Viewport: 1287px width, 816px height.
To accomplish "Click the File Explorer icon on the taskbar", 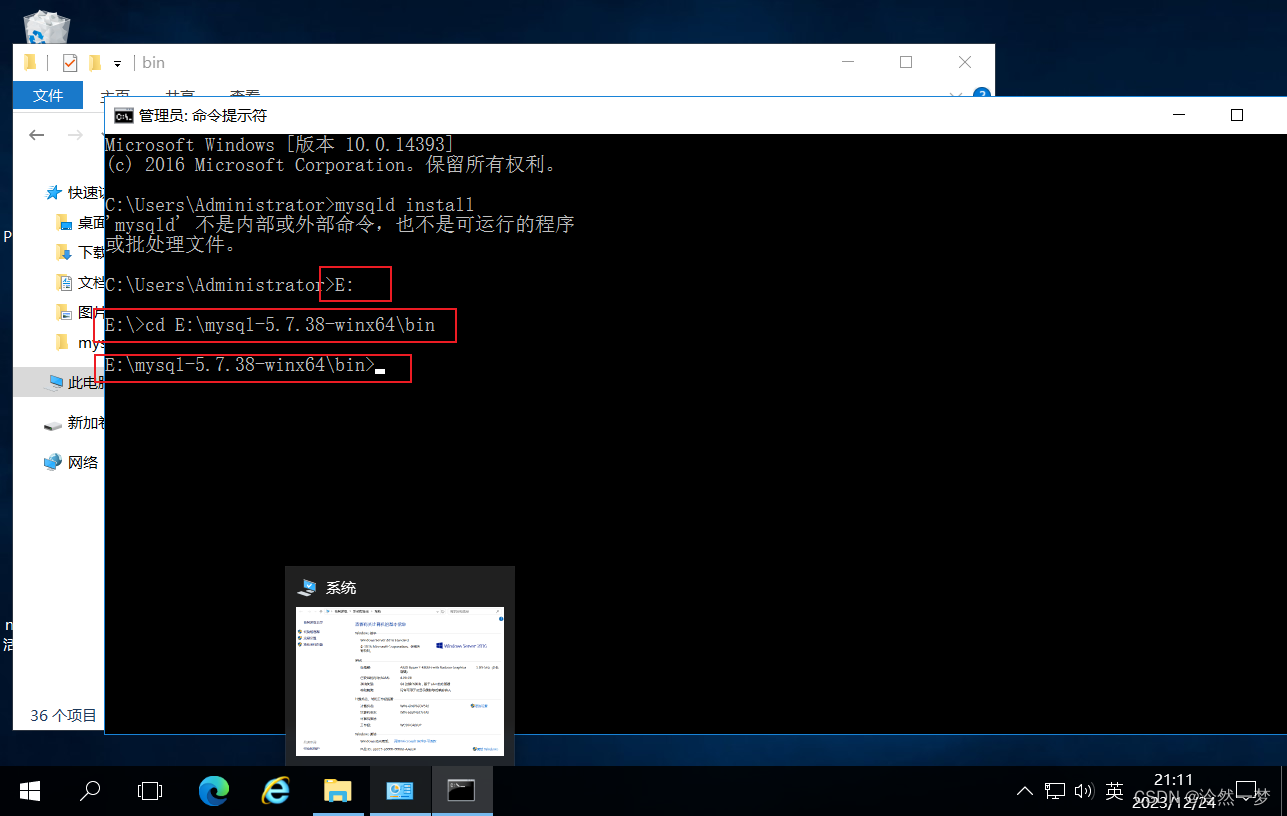I will [338, 791].
